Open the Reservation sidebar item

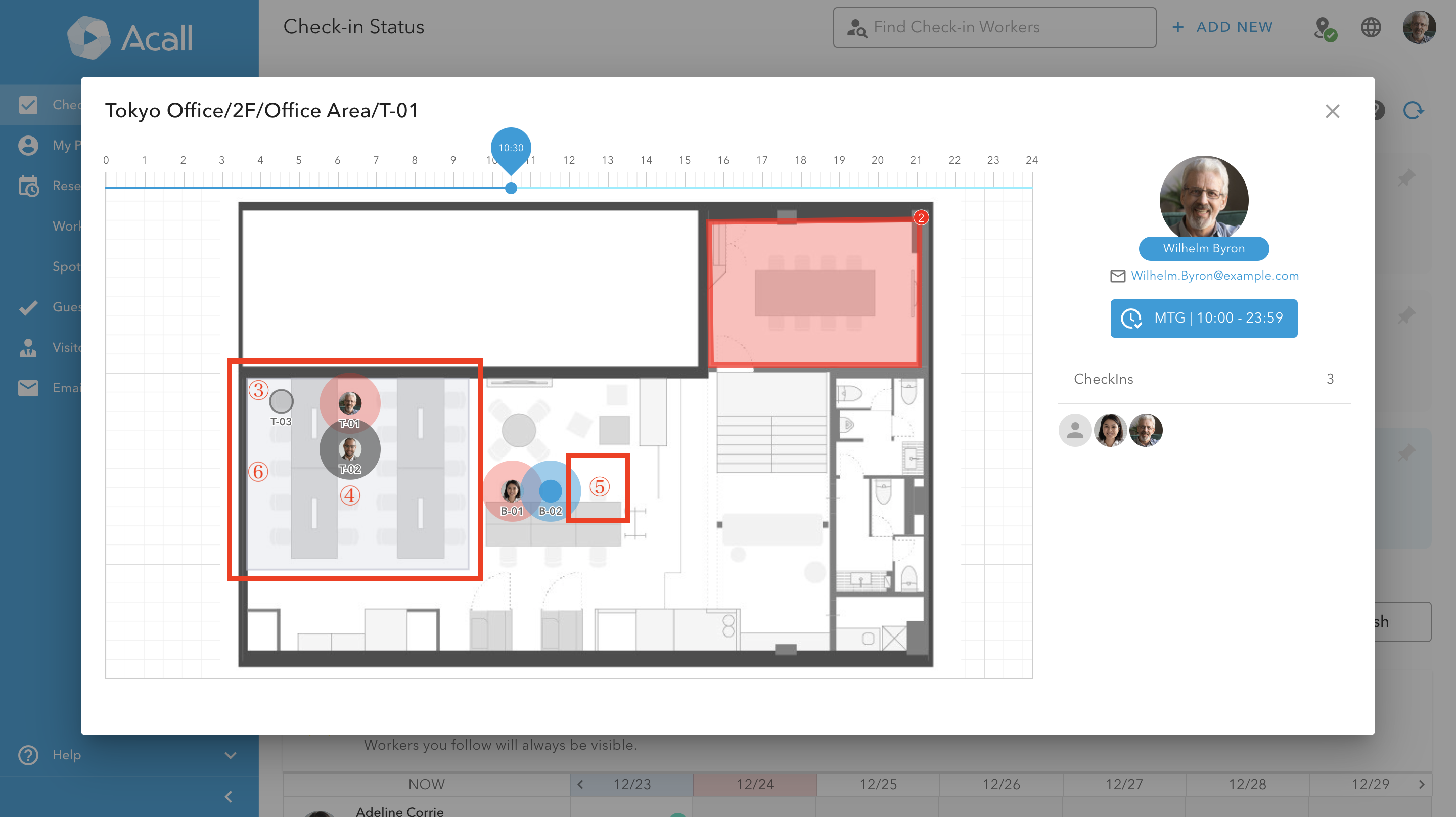coord(40,186)
